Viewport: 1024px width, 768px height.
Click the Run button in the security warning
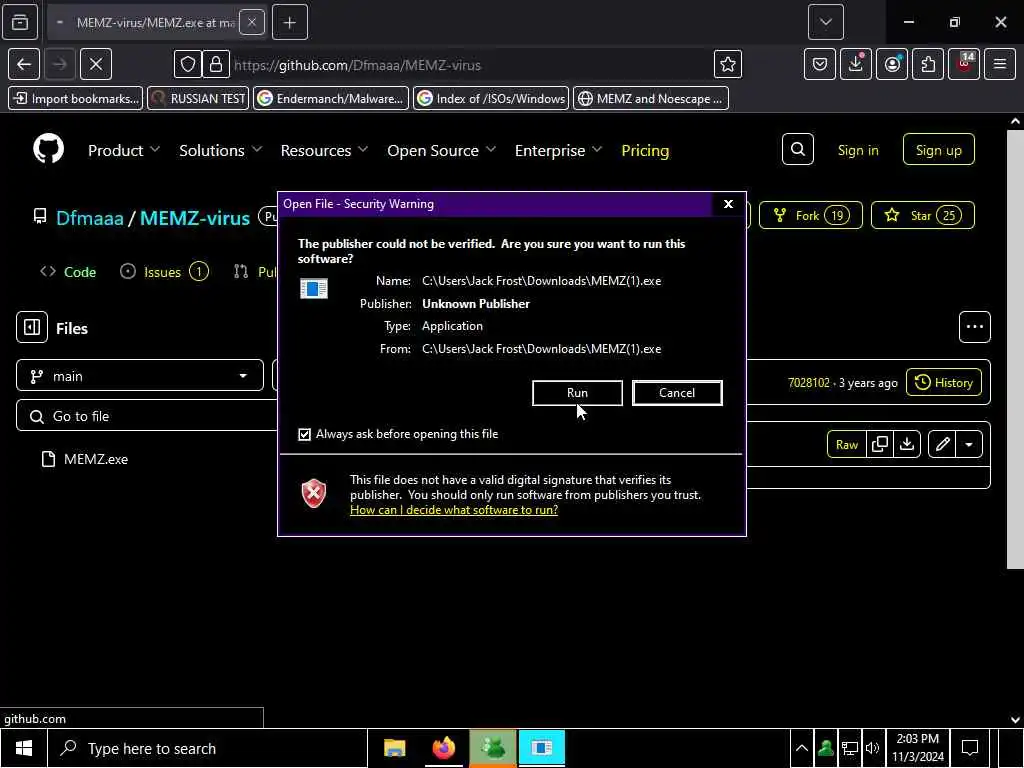[x=577, y=392]
